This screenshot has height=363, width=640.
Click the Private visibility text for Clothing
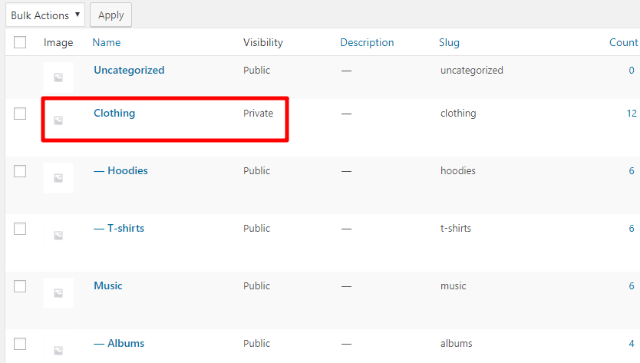258,113
